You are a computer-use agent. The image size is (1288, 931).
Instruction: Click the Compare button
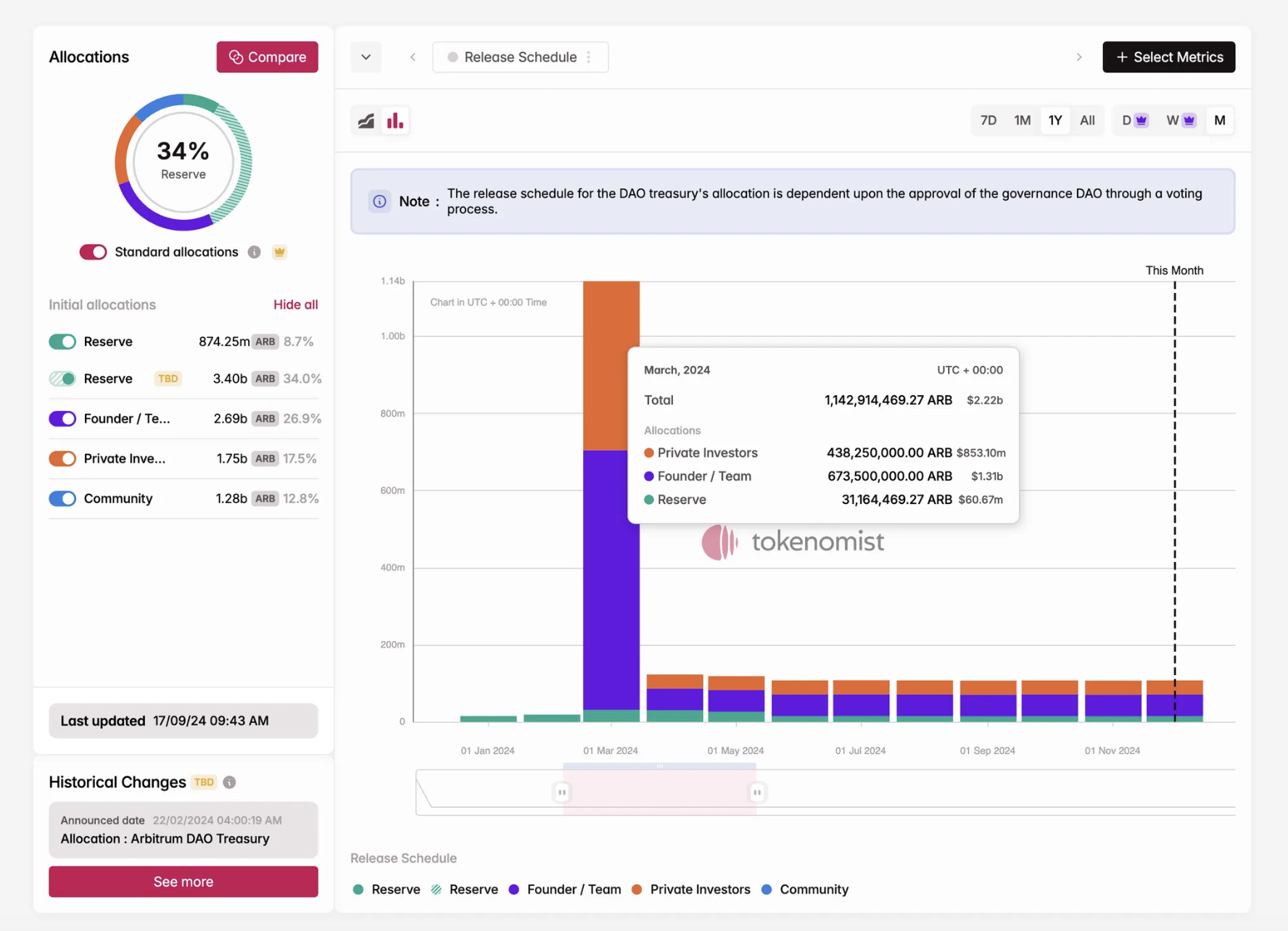267,57
